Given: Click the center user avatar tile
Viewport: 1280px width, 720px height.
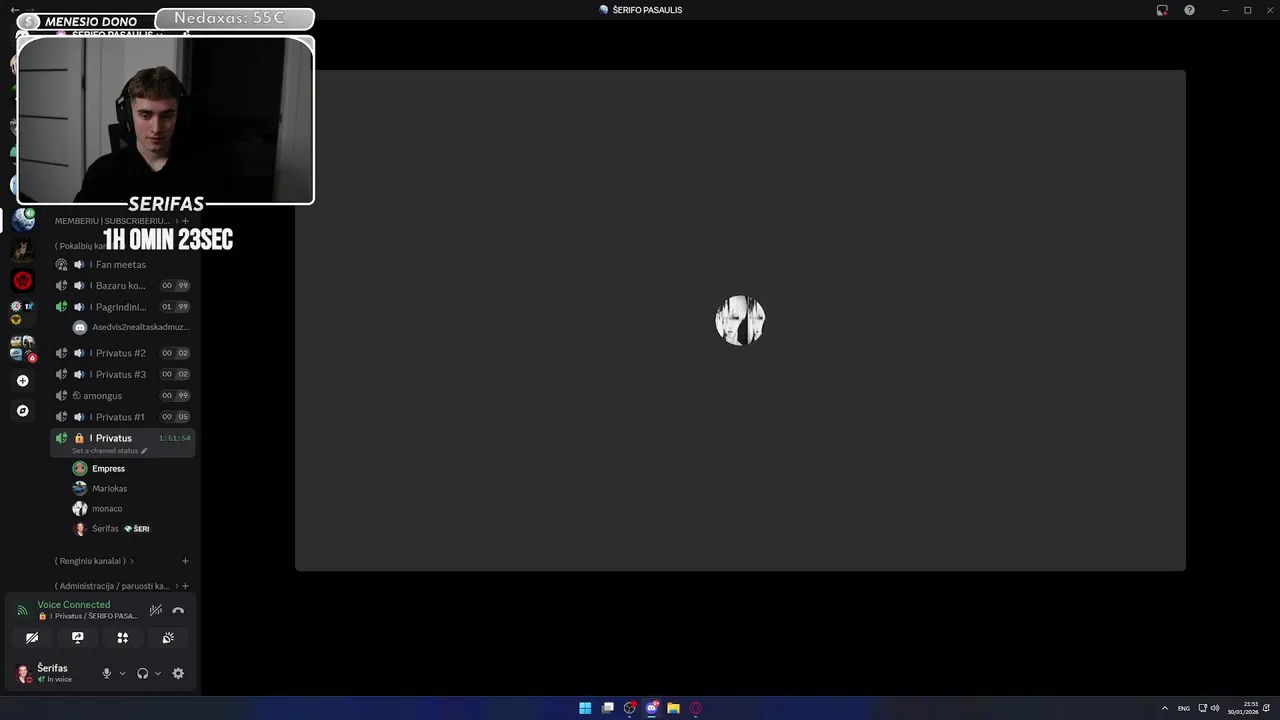Looking at the screenshot, I should 740,320.
